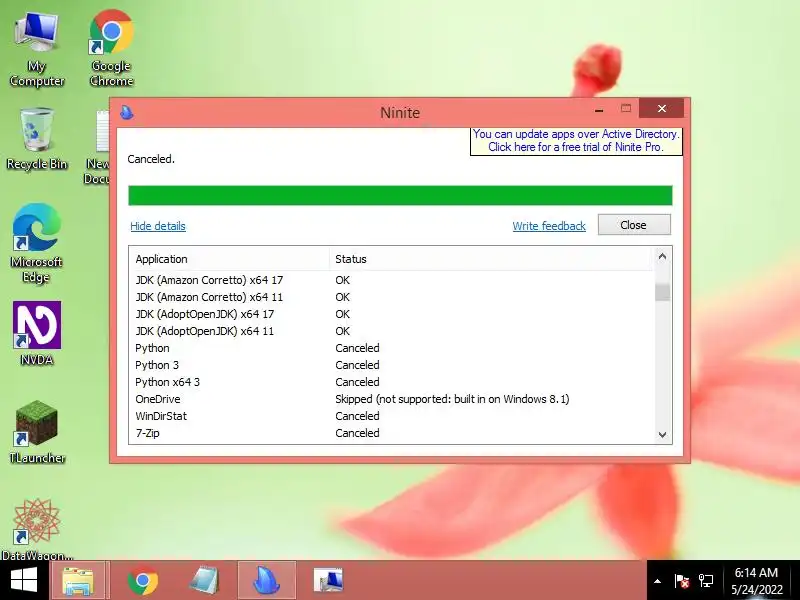Show hidden system tray icons
Viewport: 800px width, 600px height.
(658, 581)
